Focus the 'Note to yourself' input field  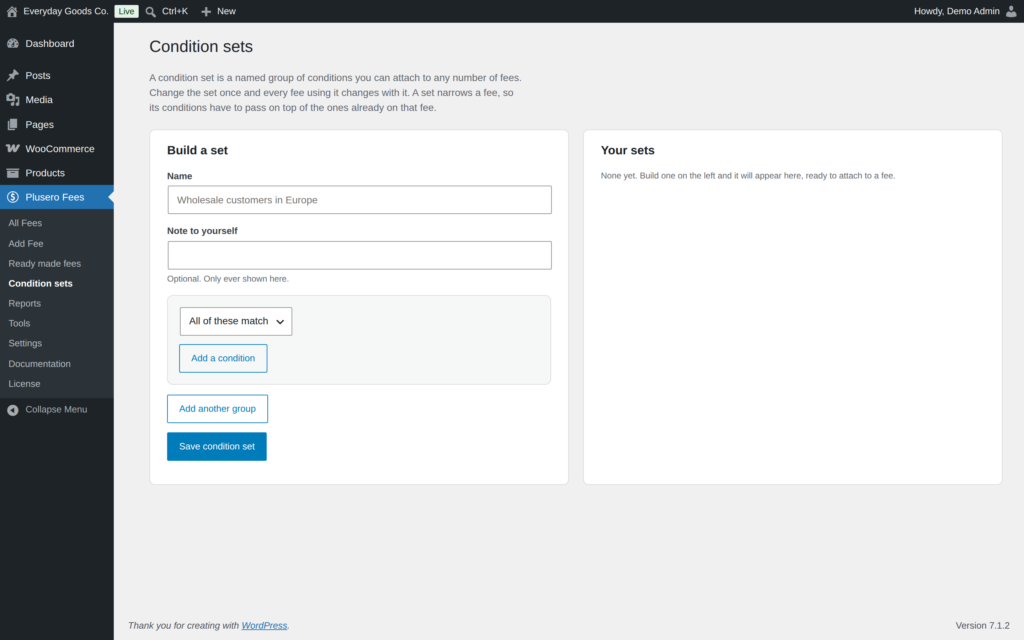[x=359, y=255]
